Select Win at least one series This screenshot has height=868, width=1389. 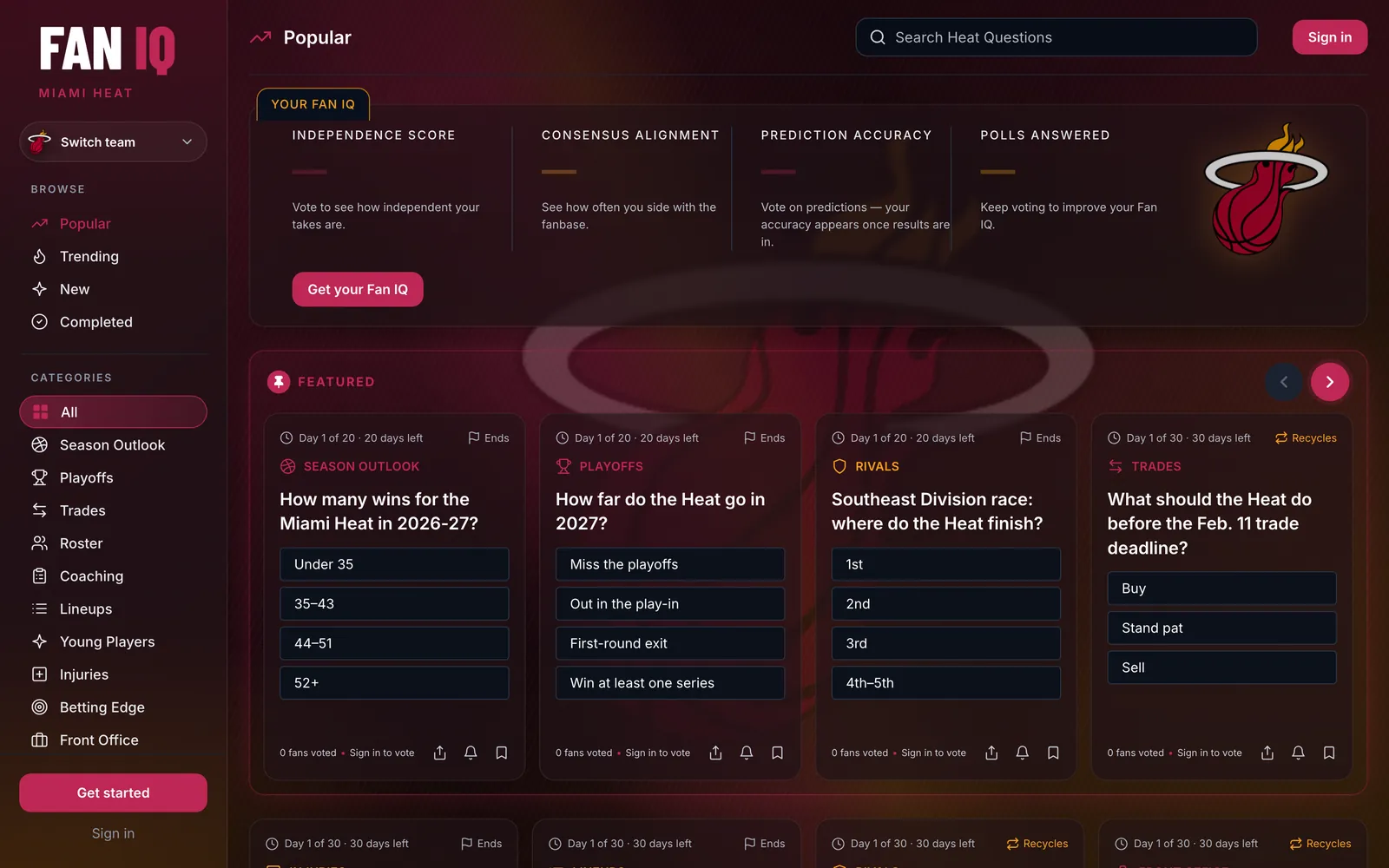pyautogui.click(x=670, y=683)
